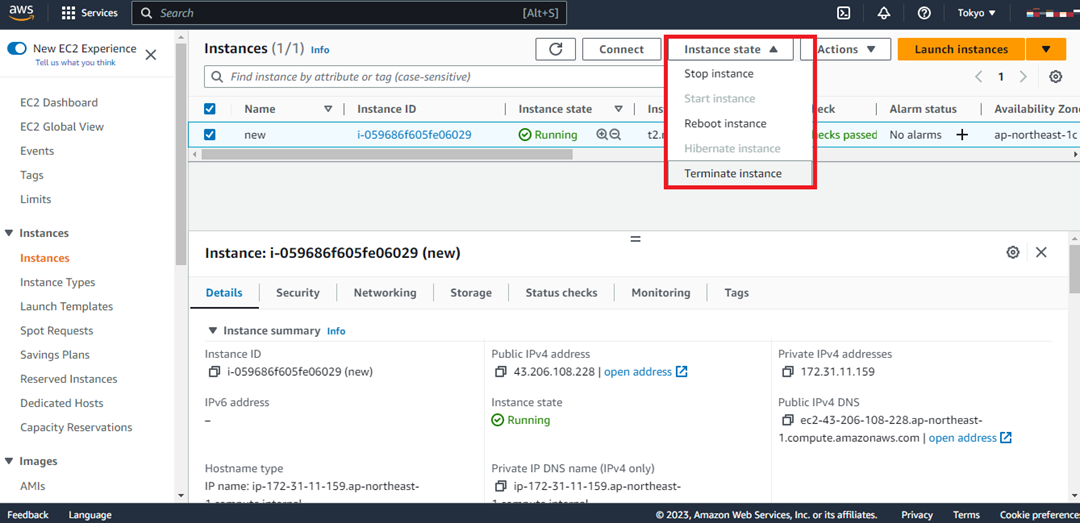Switch to the Networking tab

point(385,293)
